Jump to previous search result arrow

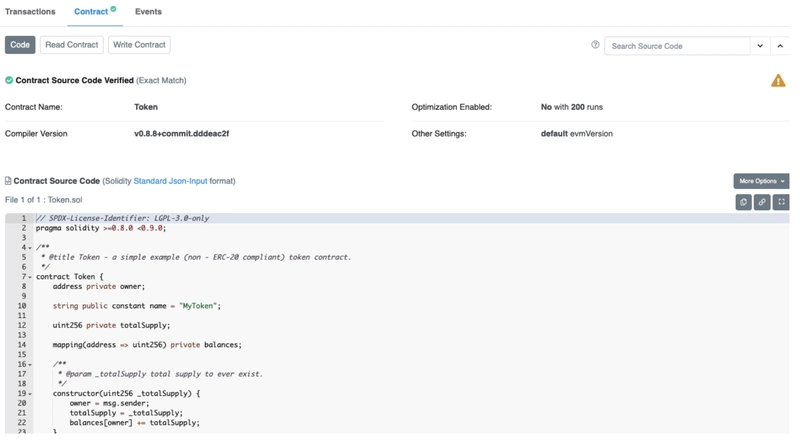780,45
